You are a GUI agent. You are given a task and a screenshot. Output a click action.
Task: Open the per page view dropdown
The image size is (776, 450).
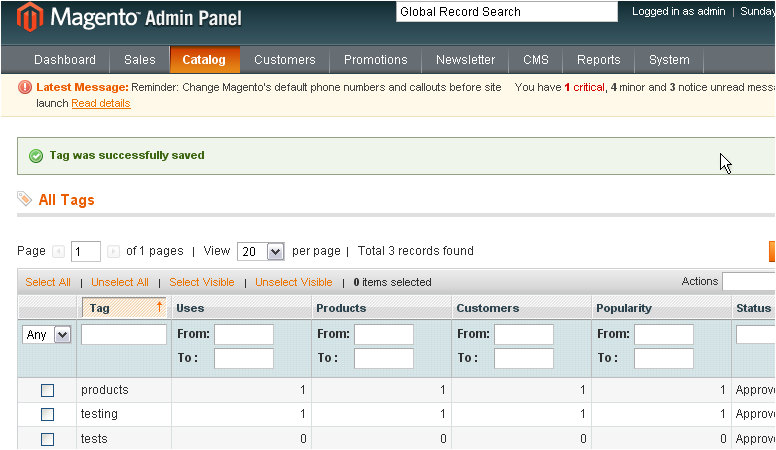[261, 251]
